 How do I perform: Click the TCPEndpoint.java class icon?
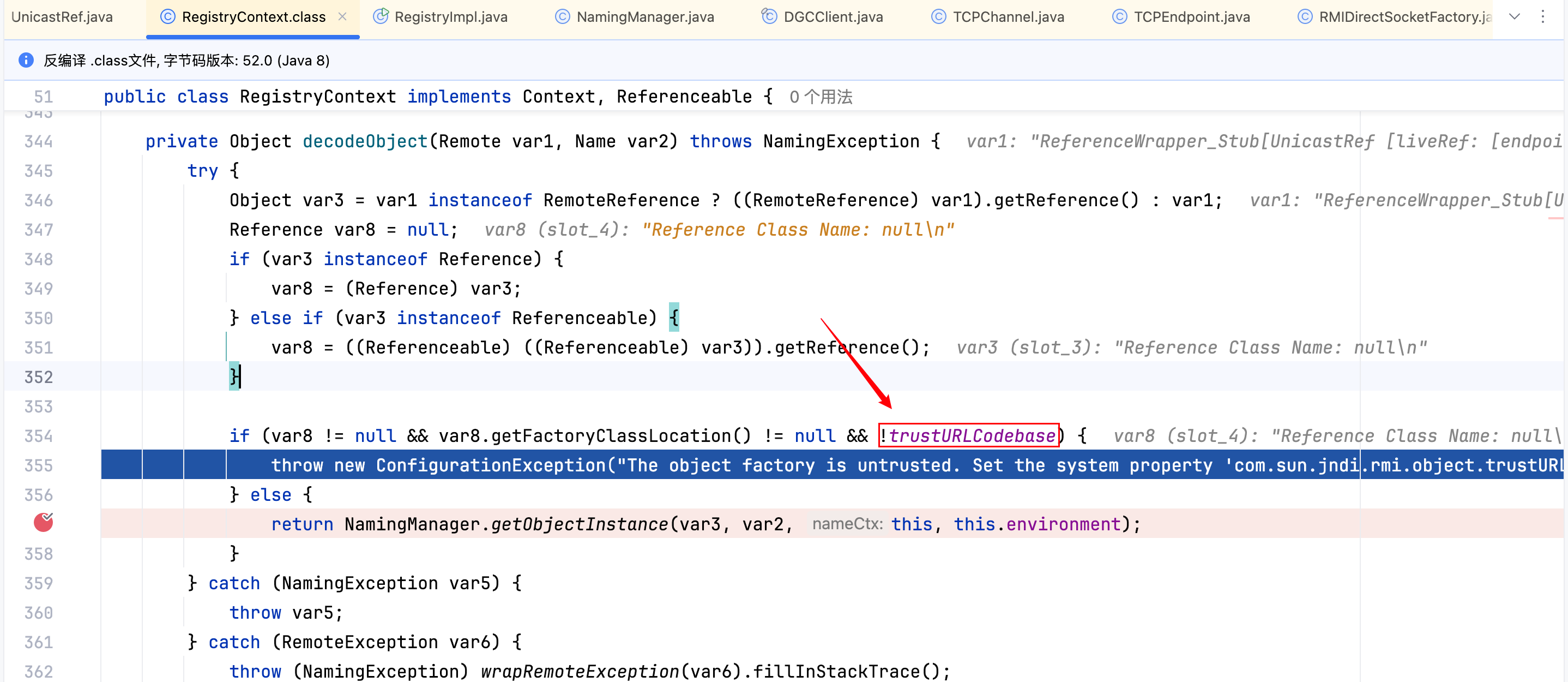[1119, 17]
